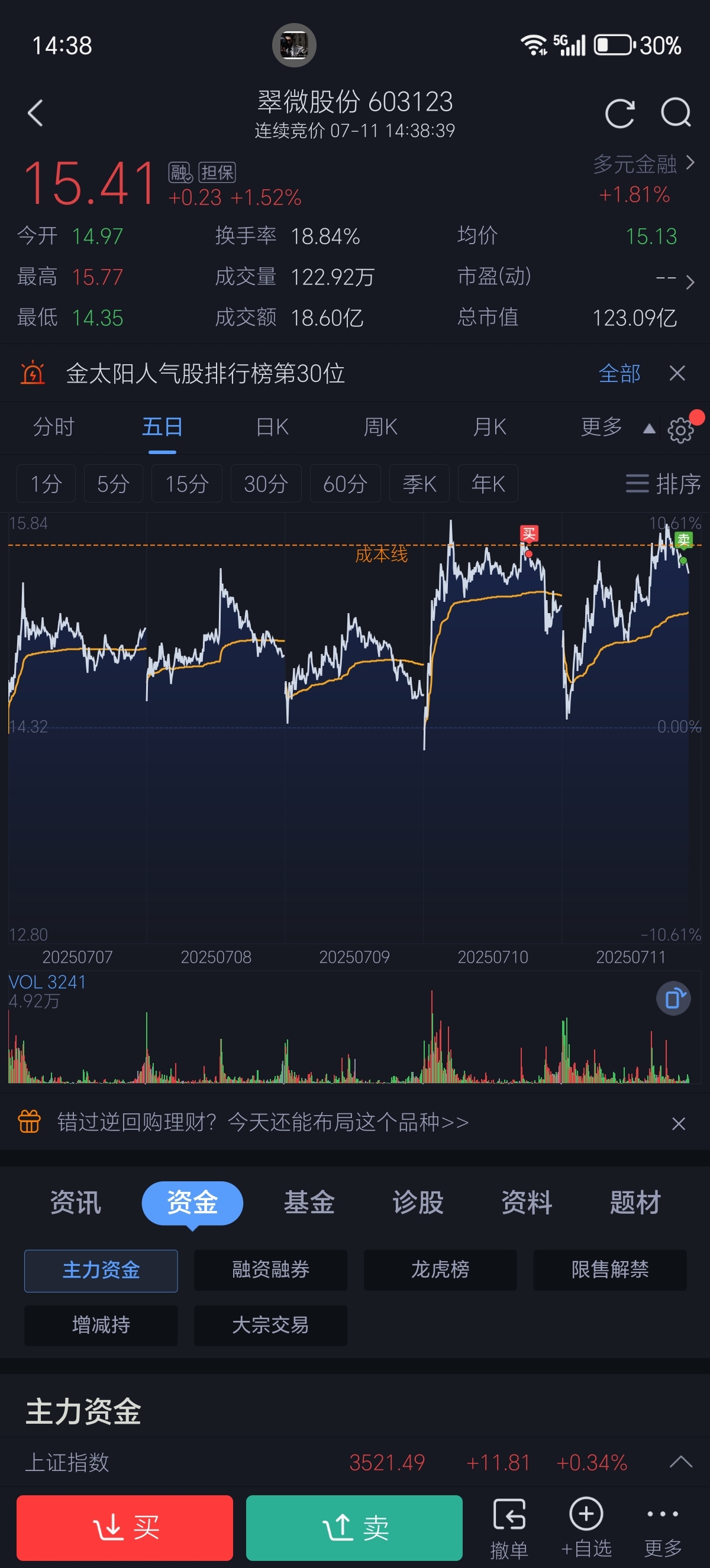Choose the 15分 period chip

(187, 483)
